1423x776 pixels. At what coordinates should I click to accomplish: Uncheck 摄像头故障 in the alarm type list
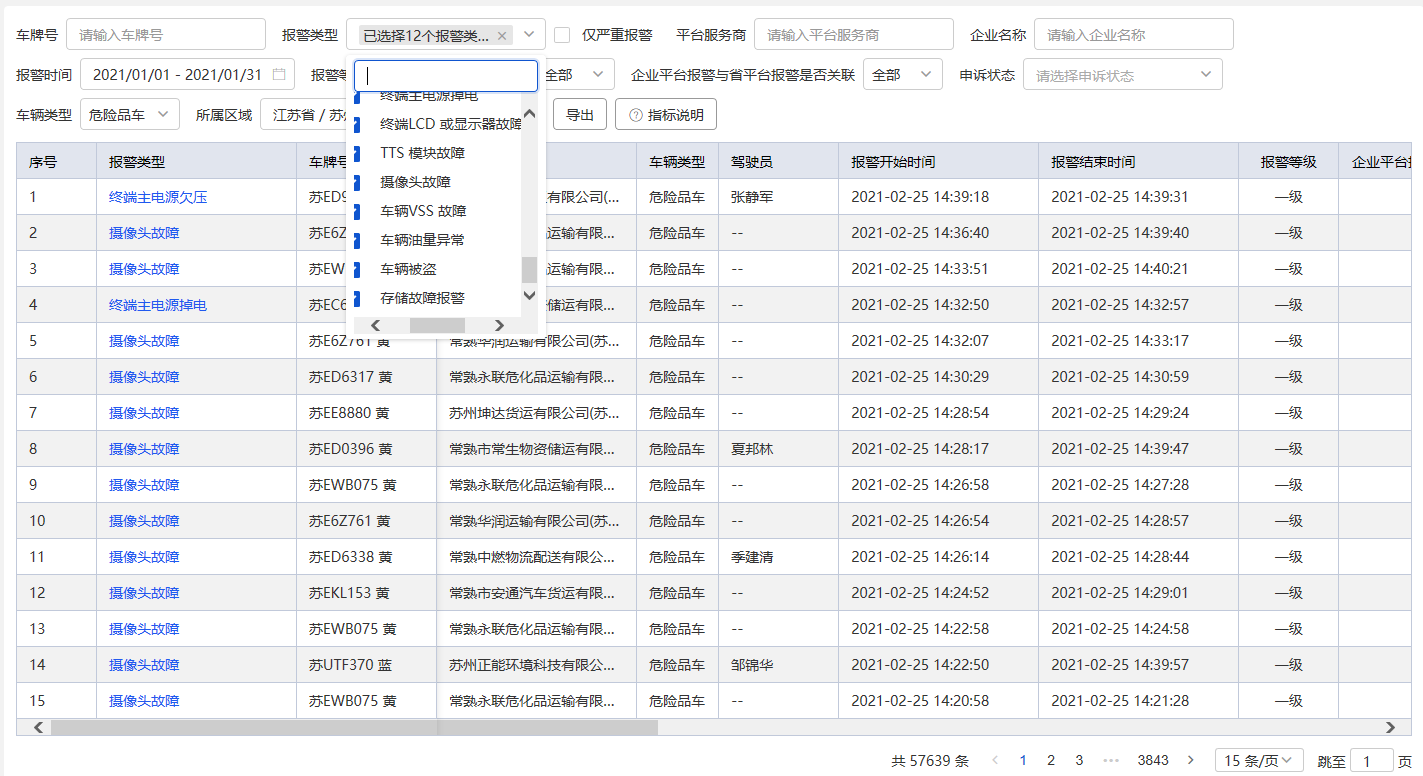pos(357,182)
